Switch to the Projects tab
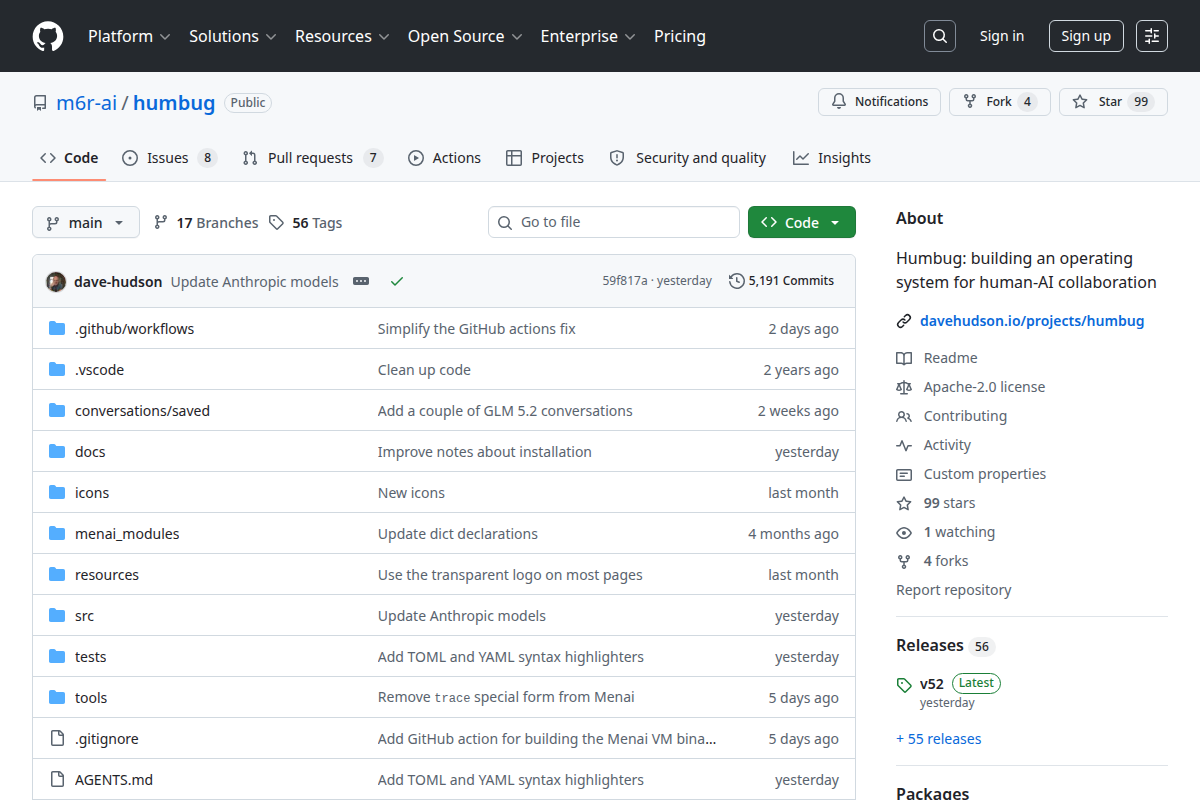Screen dimensions: 1200x800 [545, 158]
